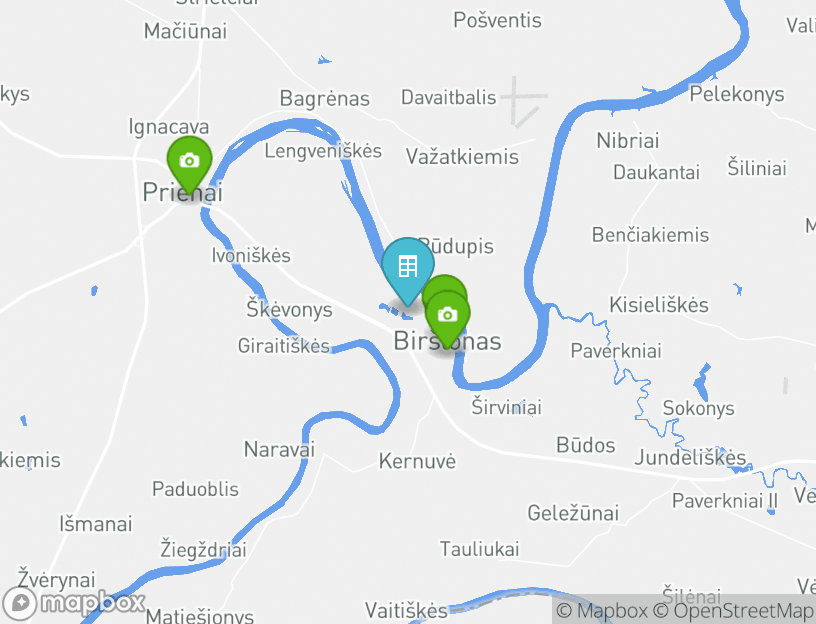Screen dimensions: 816x624
Task: Click the airfield symbol near Davaitbalis
Action: tap(524, 102)
